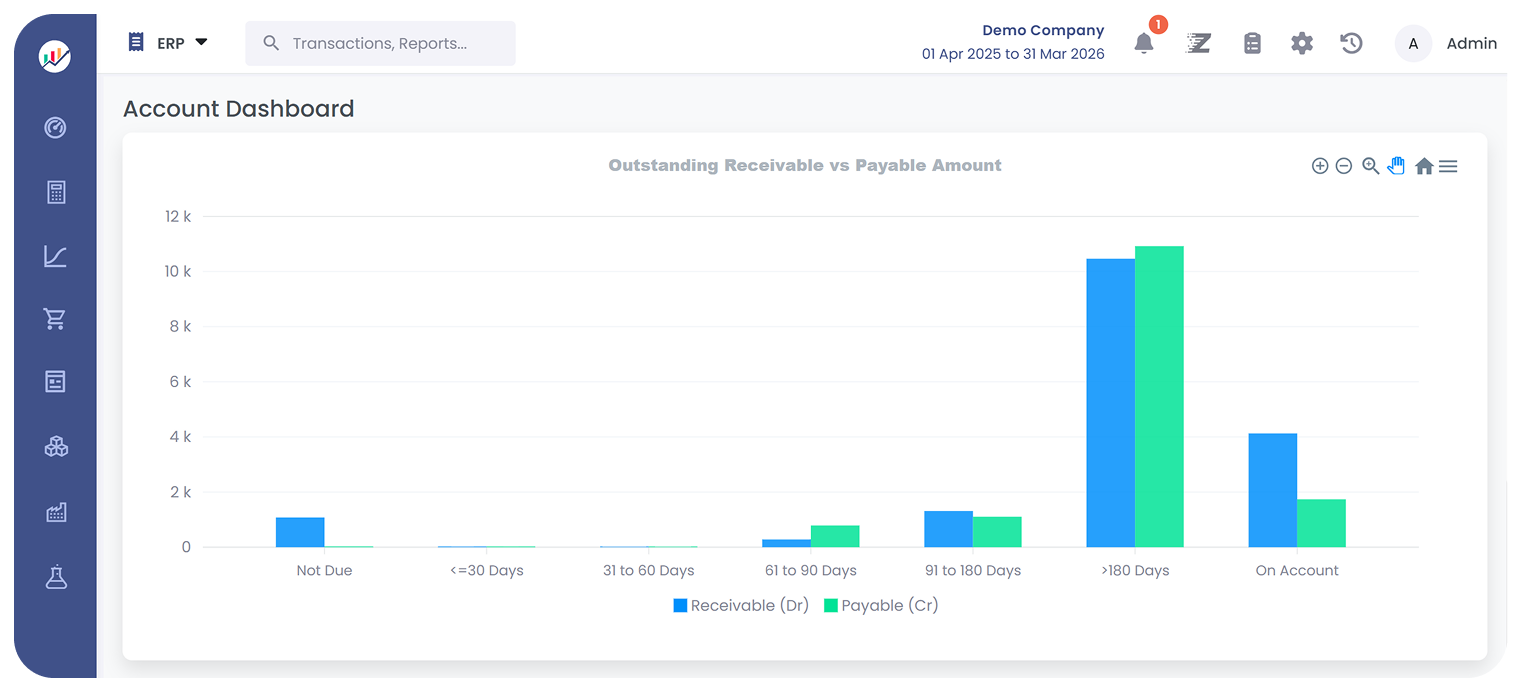Open the stock cubes icon in the sidebar
The image size is (1522, 692).
pos(55,446)
